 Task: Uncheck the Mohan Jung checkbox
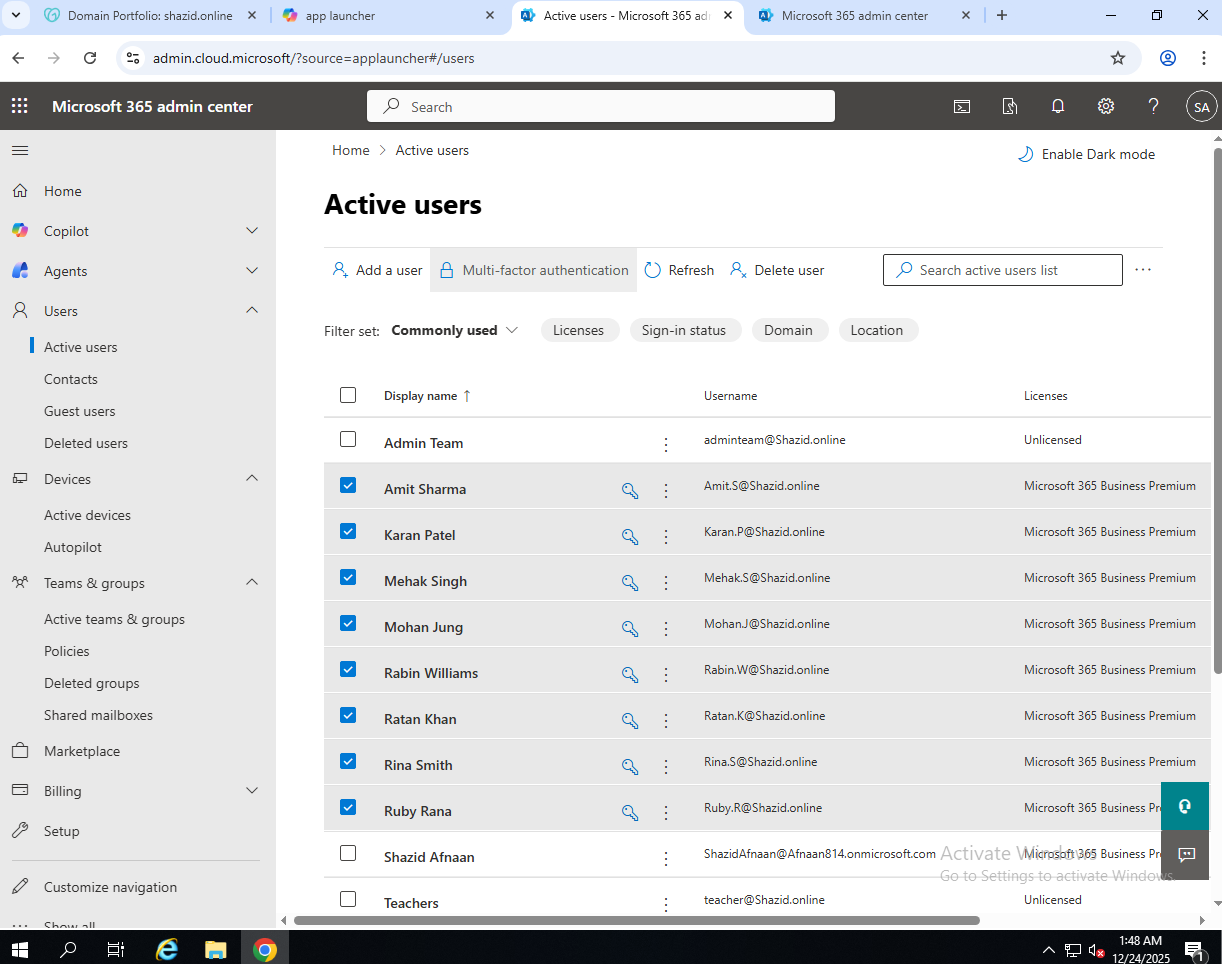click(348, 623)
